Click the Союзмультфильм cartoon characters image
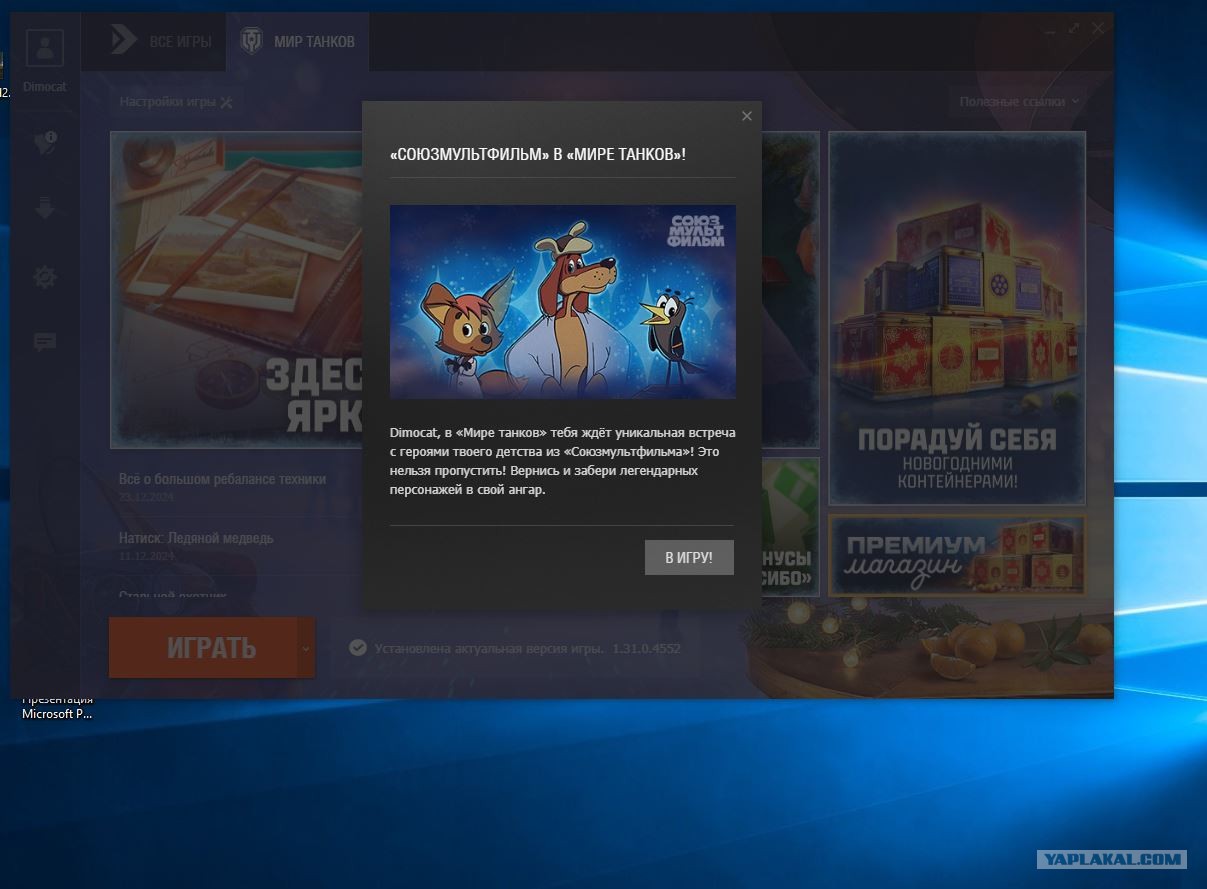The image size is (1207, 889). tap(562, 302)
